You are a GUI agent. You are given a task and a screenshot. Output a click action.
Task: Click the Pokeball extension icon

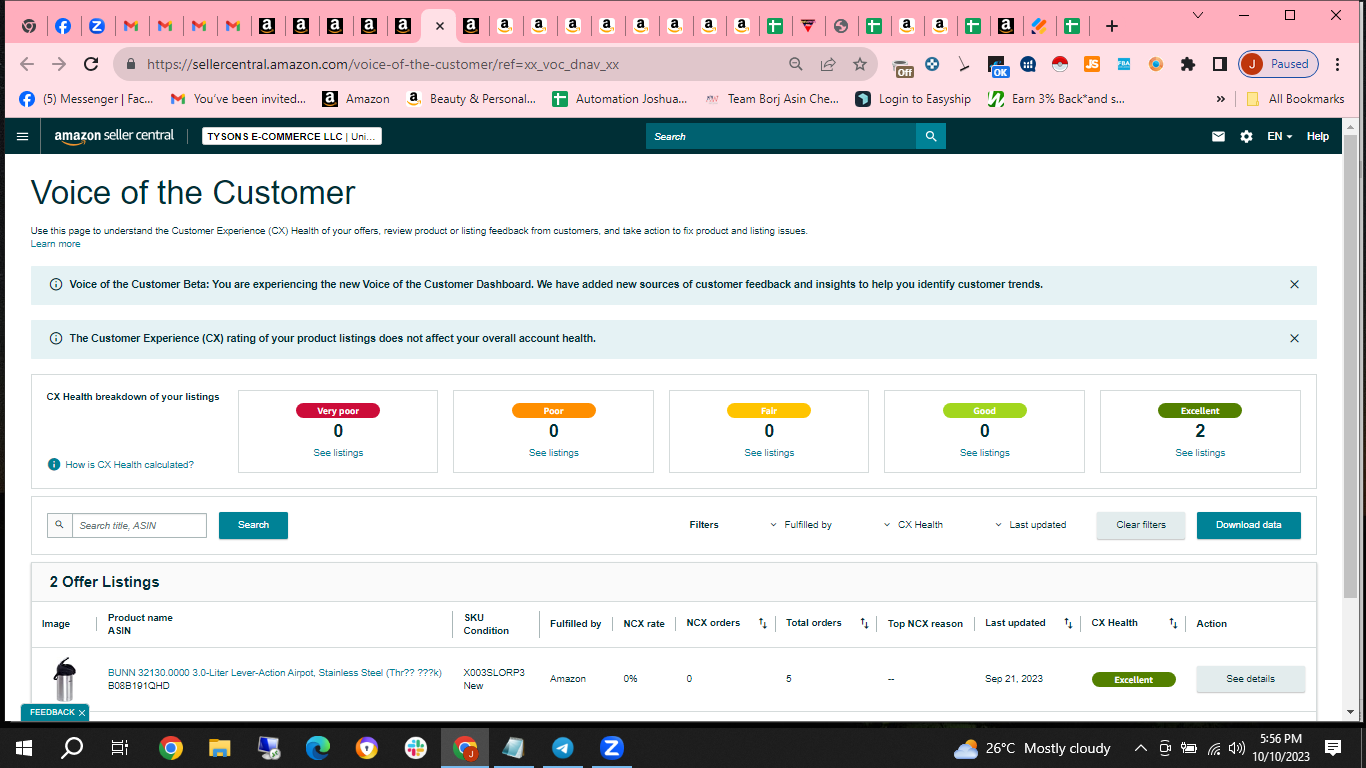(x=1060, y=64)
